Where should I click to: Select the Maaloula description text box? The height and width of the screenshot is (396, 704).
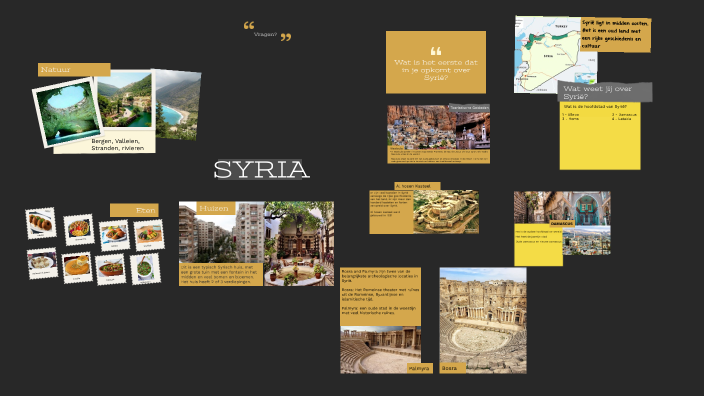[439, 155]
